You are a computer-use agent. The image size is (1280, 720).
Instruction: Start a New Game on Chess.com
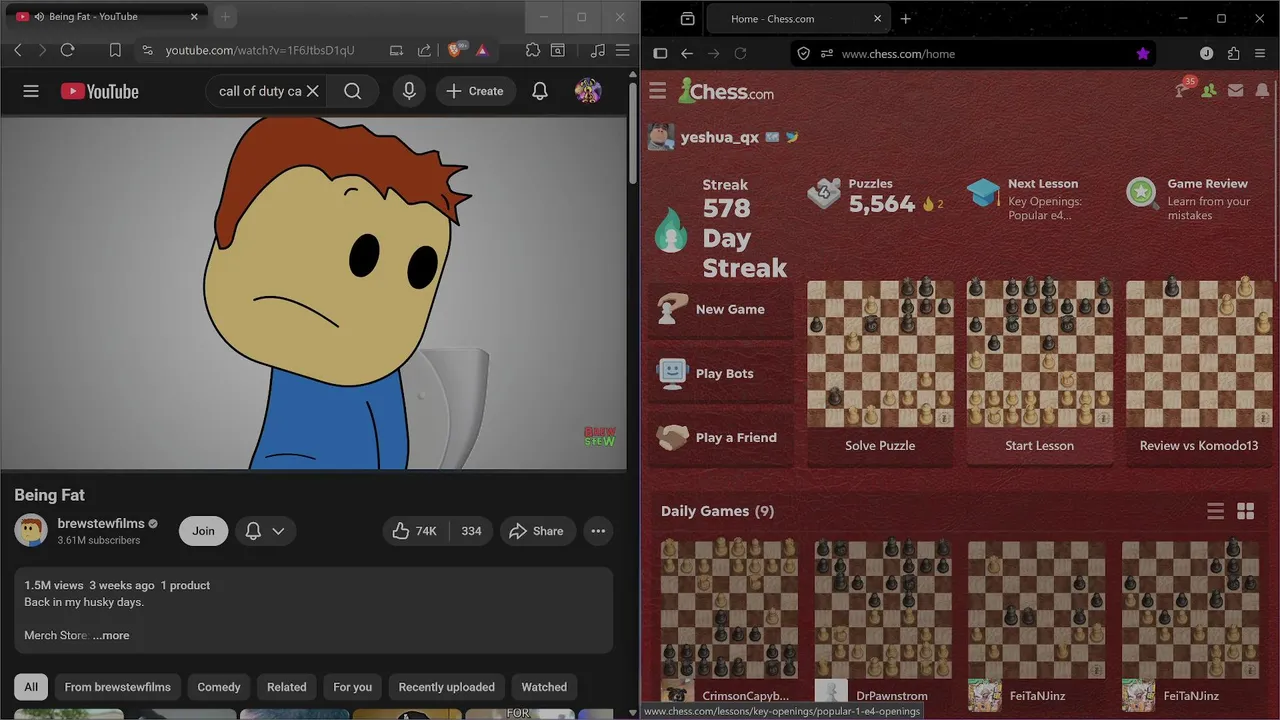pos(721,309)
